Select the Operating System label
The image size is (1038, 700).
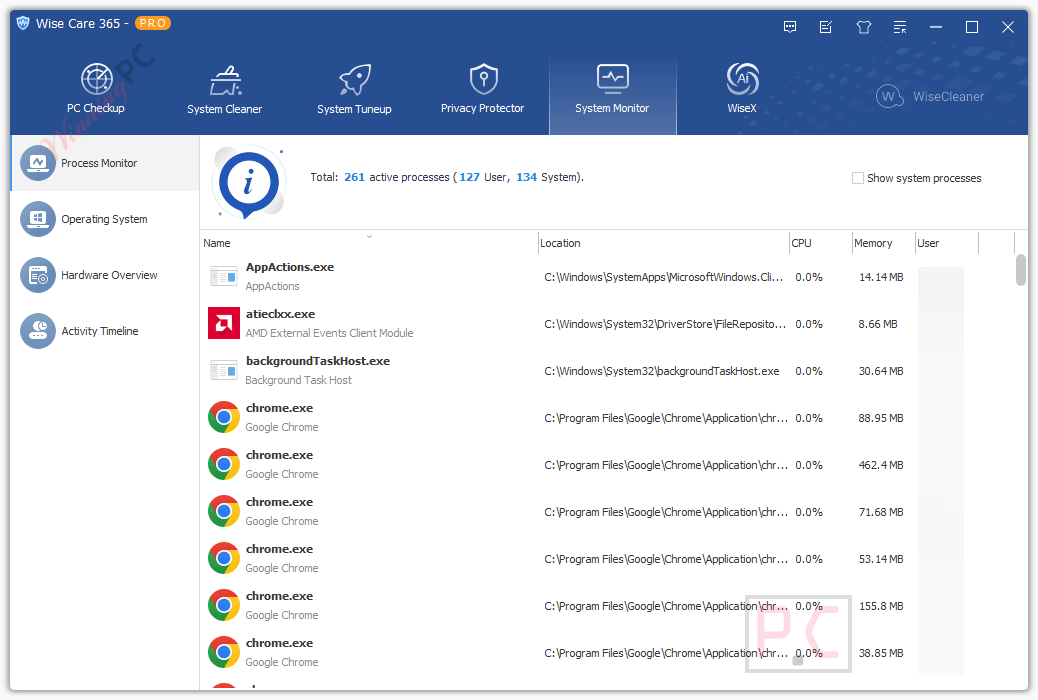click(105, 219)
